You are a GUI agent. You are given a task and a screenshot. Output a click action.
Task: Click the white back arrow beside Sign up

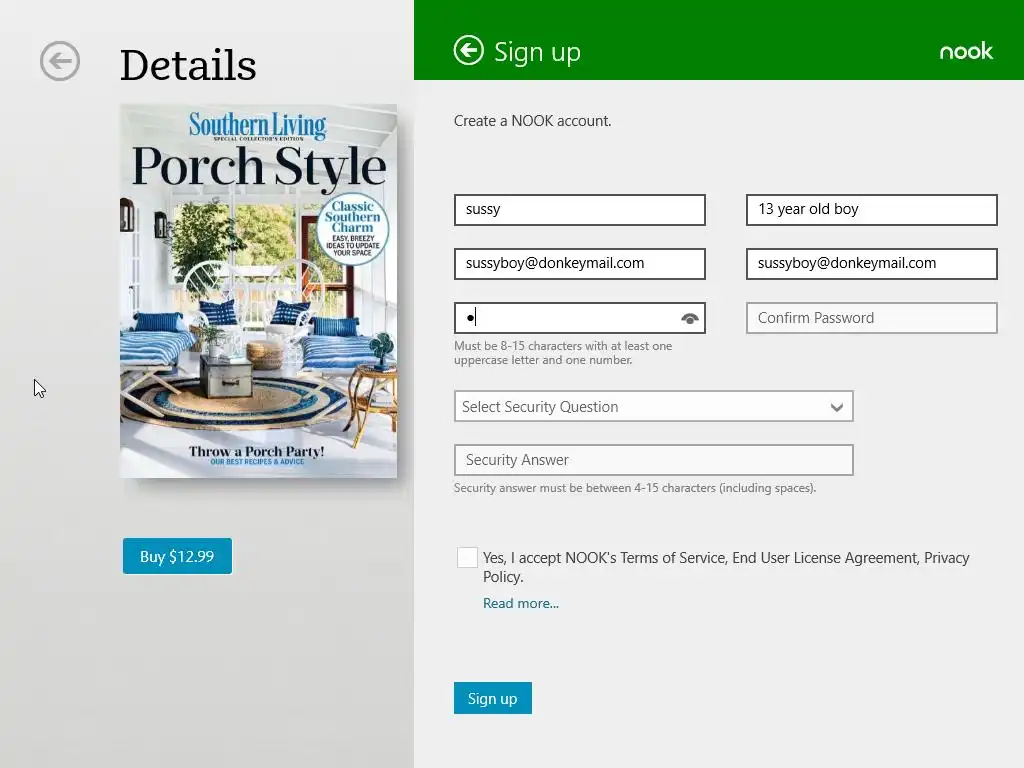coord(468,50)
